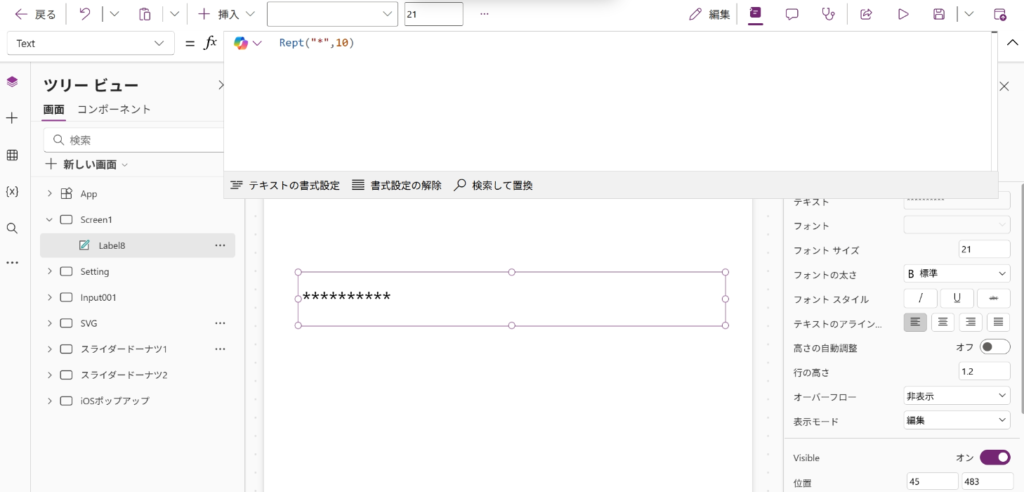Open the comments speech bubble icon

(x=792, y=14)
